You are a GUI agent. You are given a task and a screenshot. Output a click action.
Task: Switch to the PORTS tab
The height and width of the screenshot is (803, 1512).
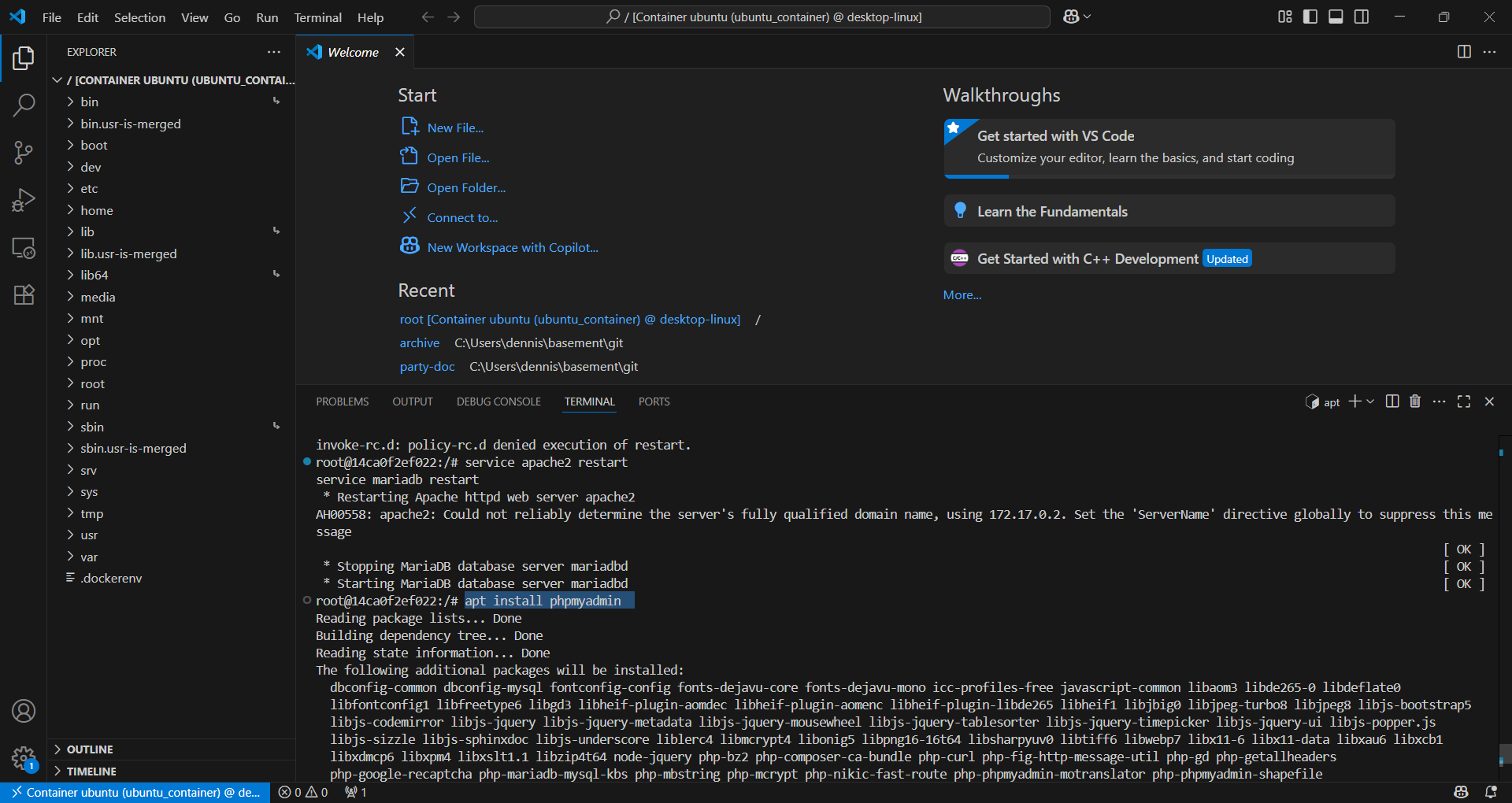[x=654, y=401]
